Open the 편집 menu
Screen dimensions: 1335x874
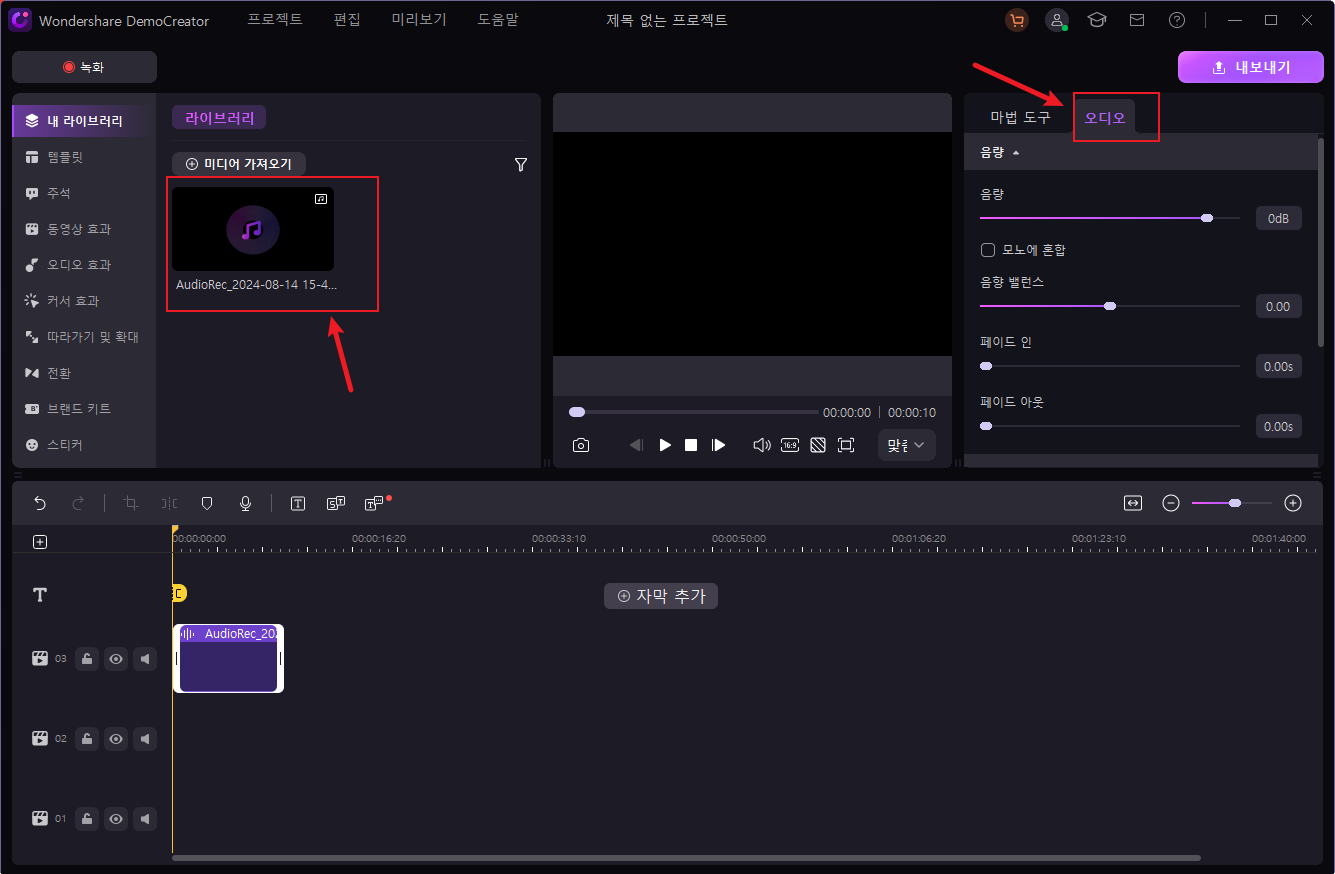tap(347, 20)
